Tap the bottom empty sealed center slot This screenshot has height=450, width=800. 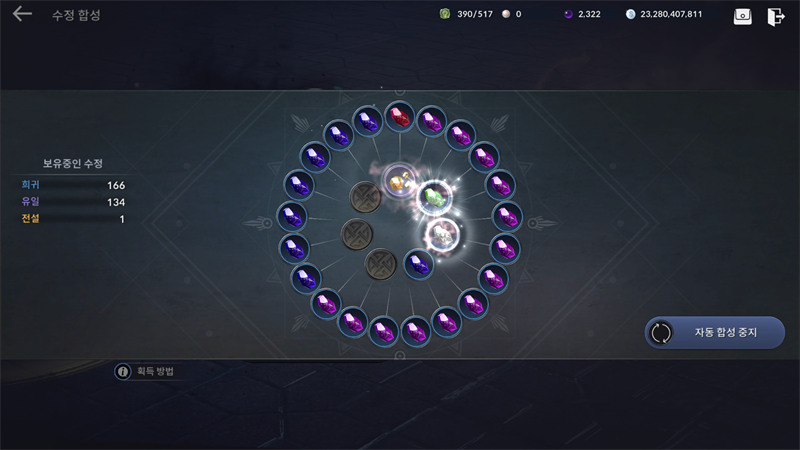(381, 264)
